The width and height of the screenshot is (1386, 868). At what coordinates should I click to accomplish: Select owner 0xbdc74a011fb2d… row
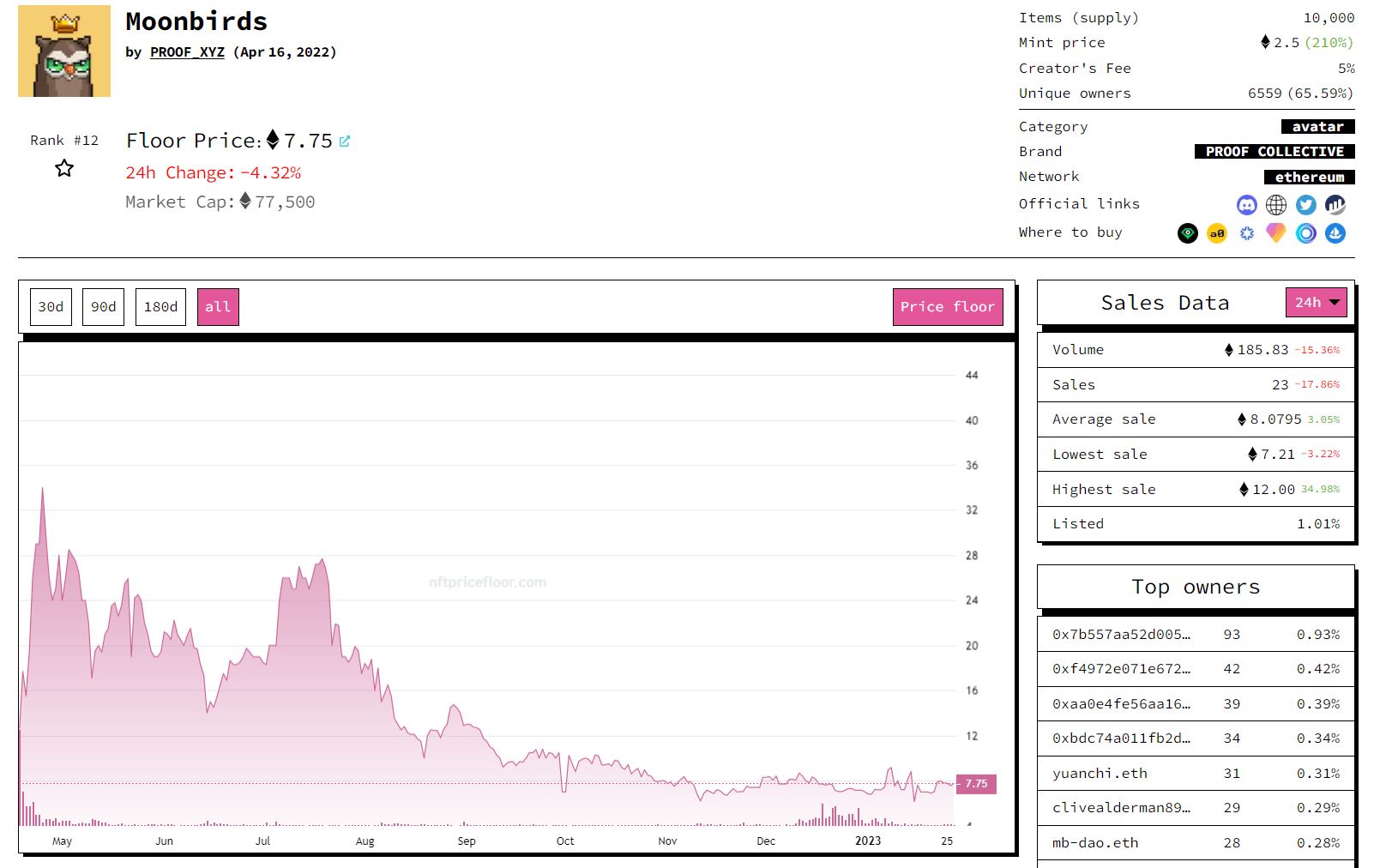(1196, 738)
